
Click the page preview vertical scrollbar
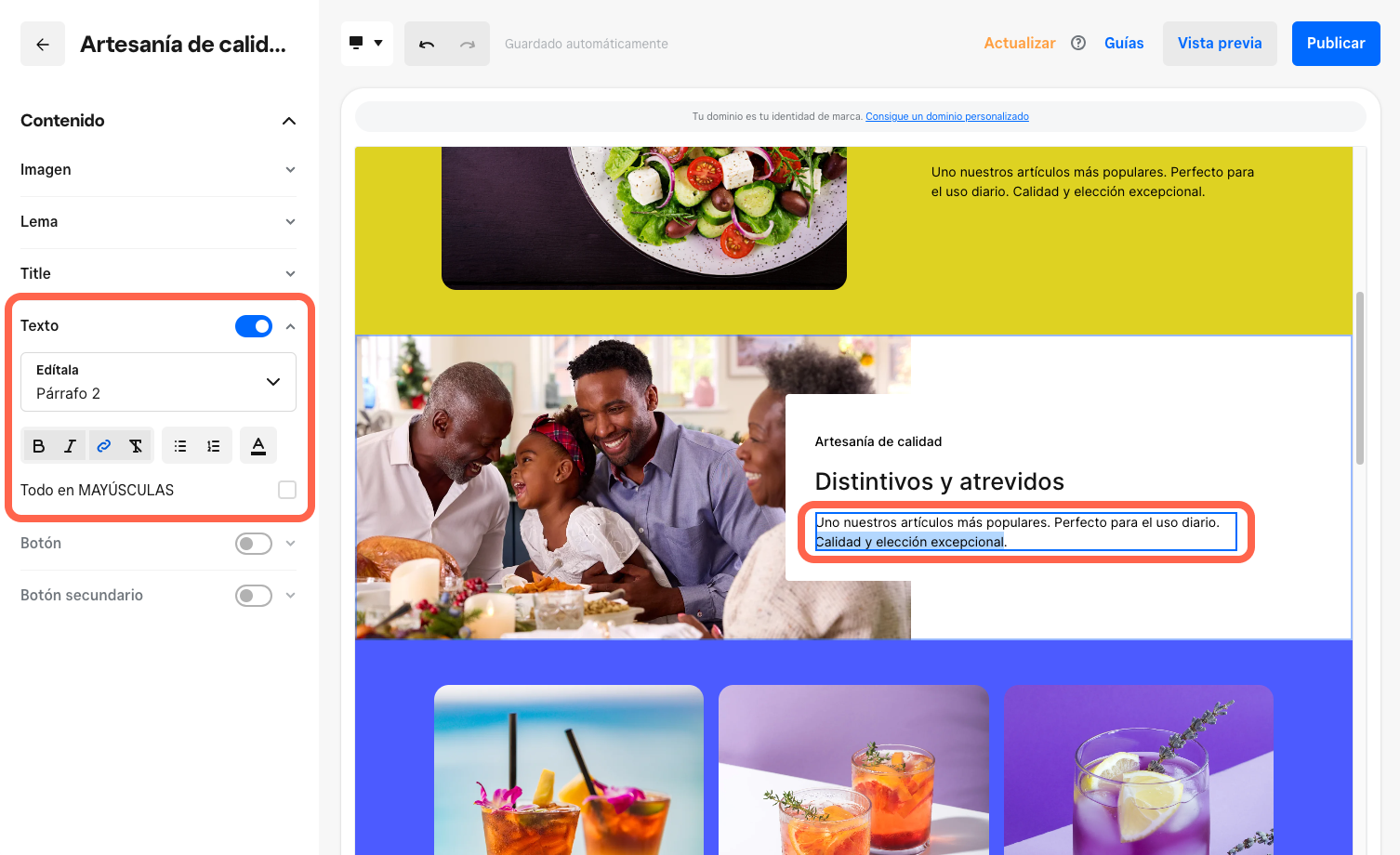1360,377
